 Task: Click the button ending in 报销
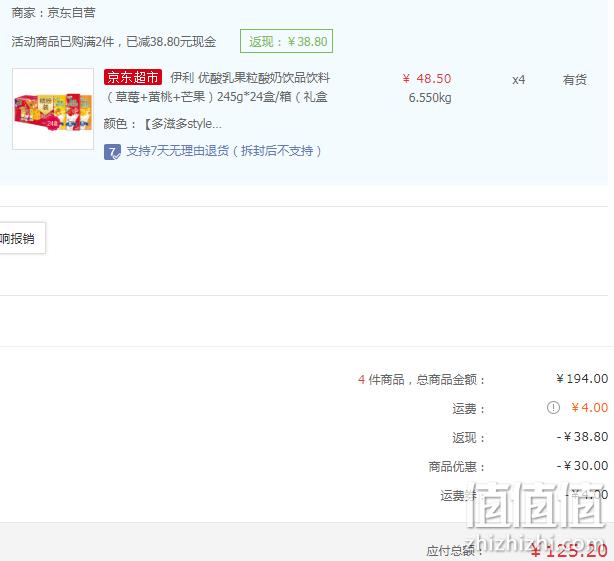pyautogui.click(x=22, y=238)
